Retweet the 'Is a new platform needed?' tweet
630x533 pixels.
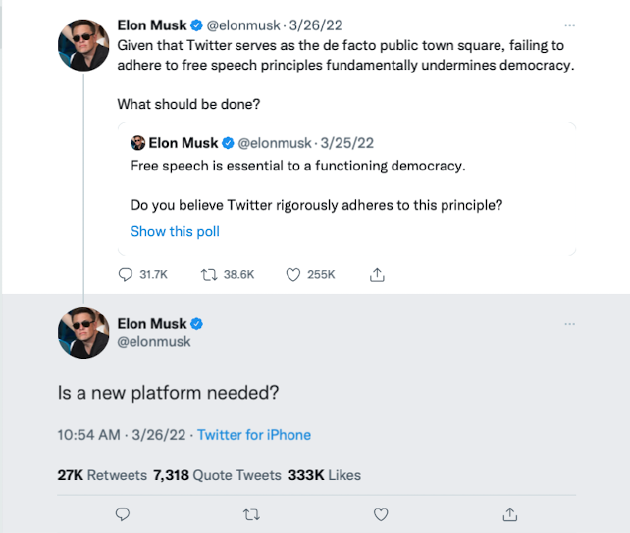coord(252,514)
